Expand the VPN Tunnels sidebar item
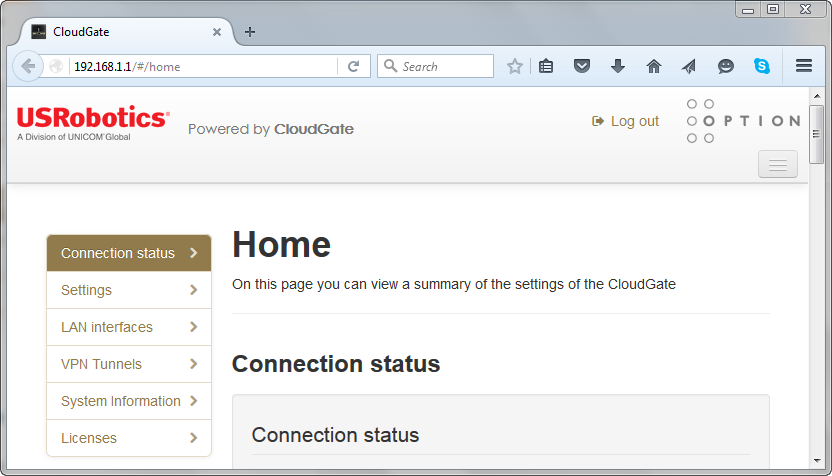The height and width of the screenshot is (476, 832). click(x=129, y=364)
